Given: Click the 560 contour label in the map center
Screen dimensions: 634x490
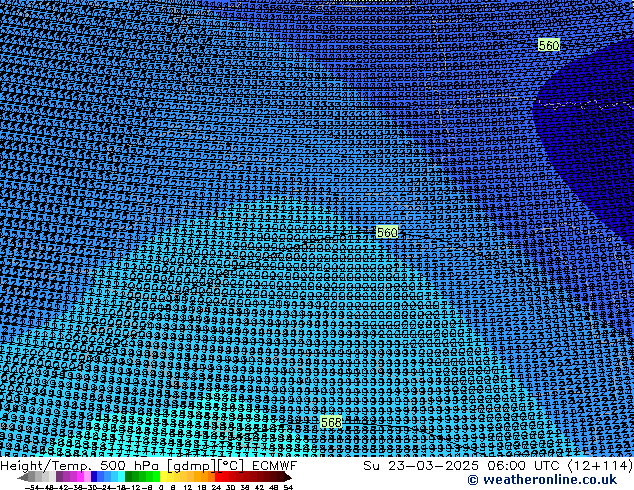Looking at the screenshot, I should coord(387,232).
